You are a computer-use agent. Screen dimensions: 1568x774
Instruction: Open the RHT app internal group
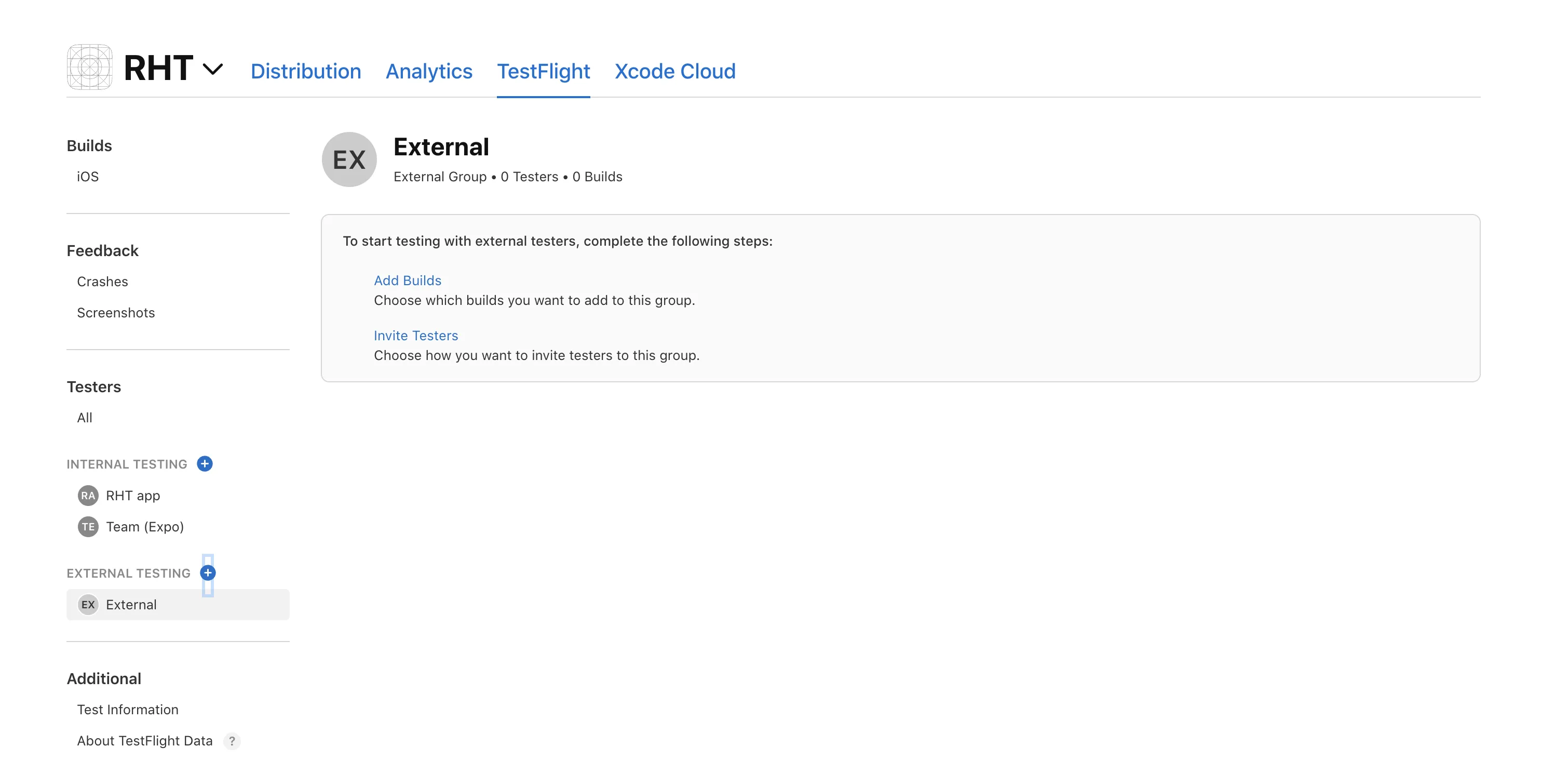pyautogui.click(x=133, y=496)
